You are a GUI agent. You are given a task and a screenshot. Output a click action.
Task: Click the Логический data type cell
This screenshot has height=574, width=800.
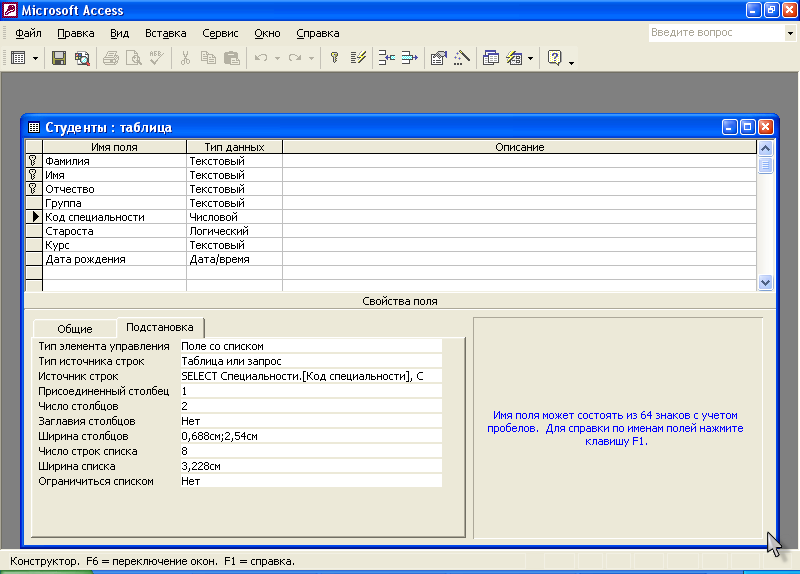235,231
